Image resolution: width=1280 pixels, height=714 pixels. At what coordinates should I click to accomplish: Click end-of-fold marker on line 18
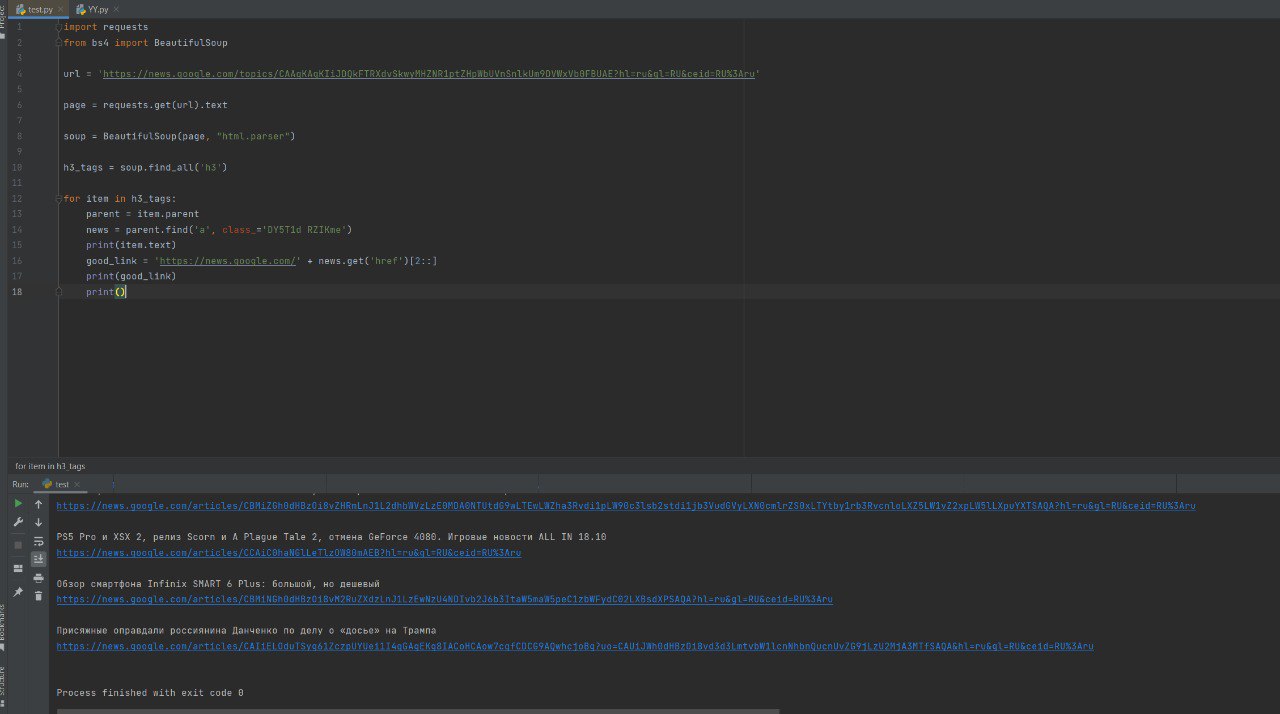58,291
